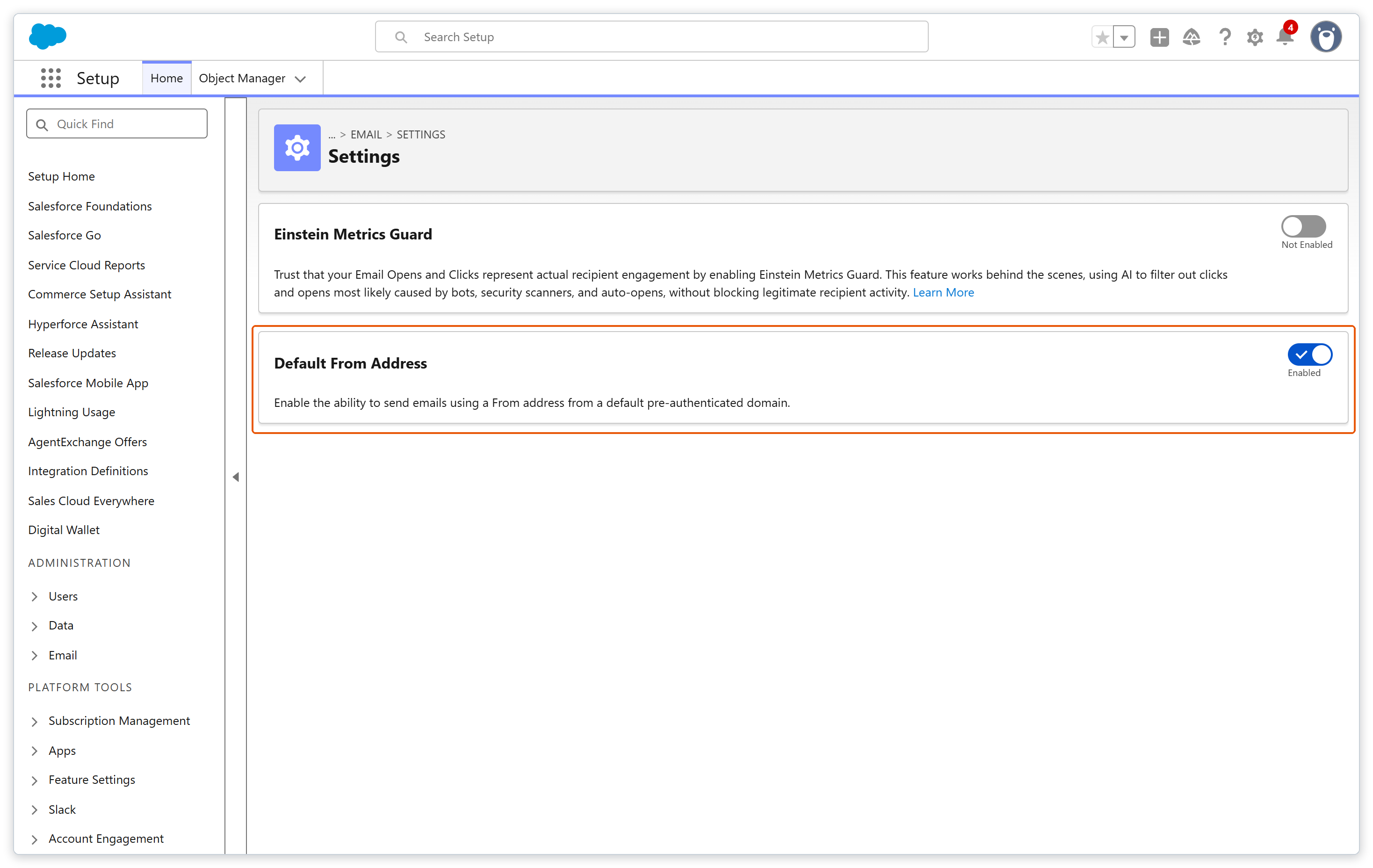The height and width of the screenshot is (868, 1373).
Task: Click the EMAIL breadcrumb
Action: [x=366, y=135]
